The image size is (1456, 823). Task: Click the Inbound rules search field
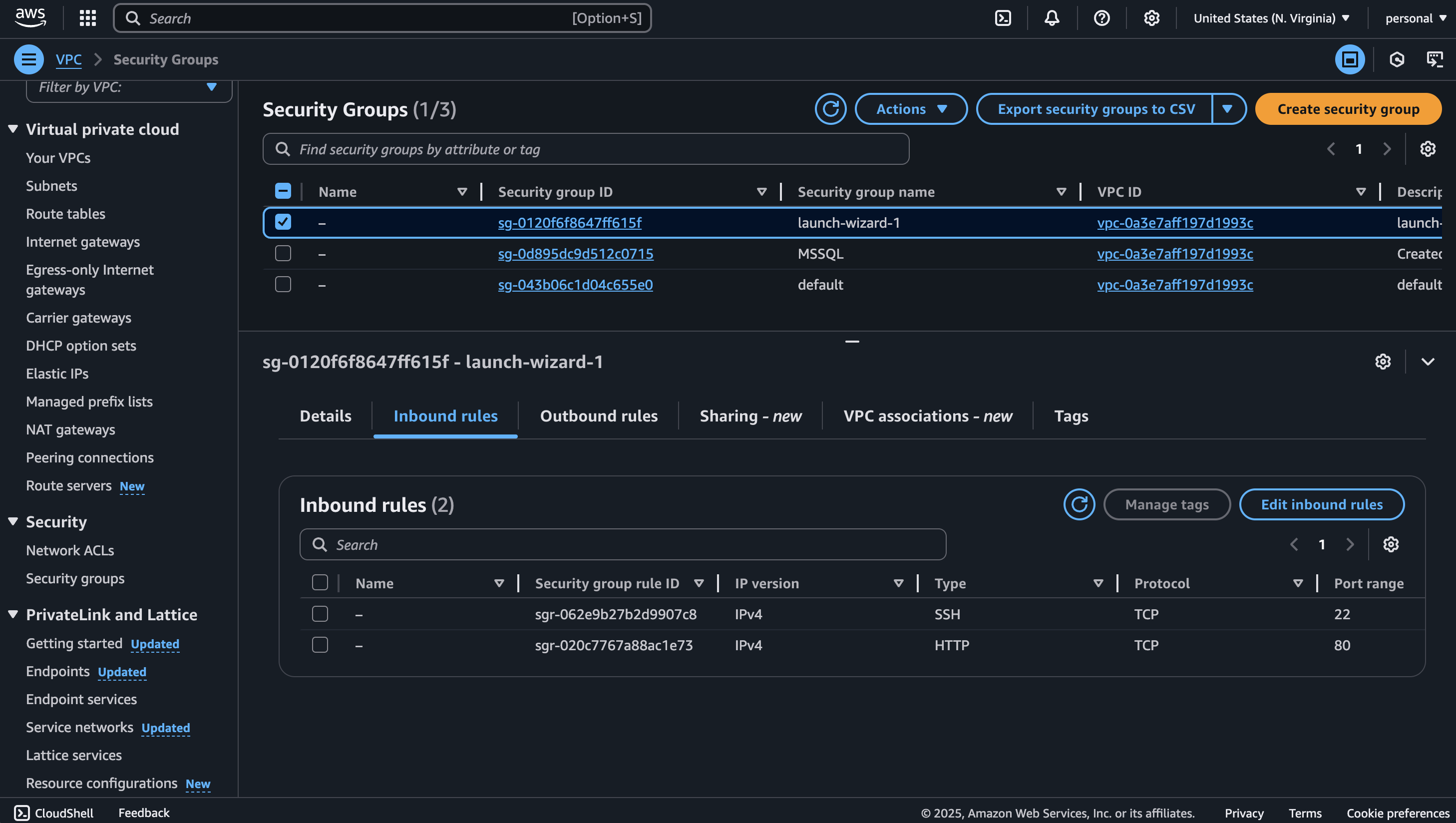click(x=622, y=544)
